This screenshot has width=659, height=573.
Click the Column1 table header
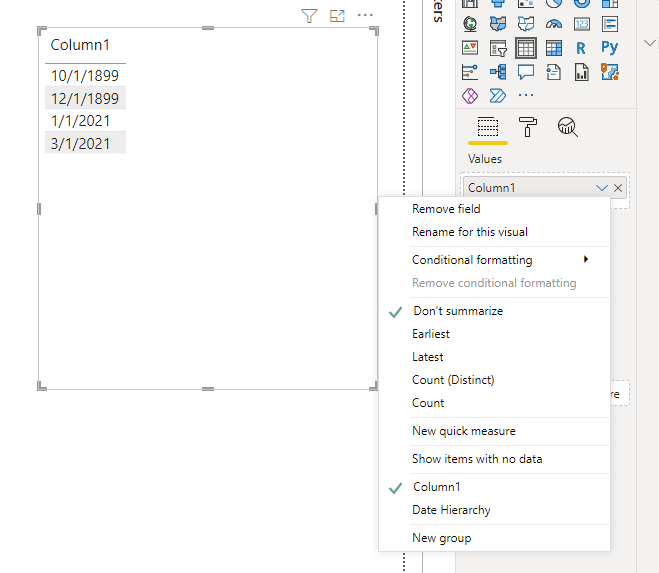coord(80,45)
